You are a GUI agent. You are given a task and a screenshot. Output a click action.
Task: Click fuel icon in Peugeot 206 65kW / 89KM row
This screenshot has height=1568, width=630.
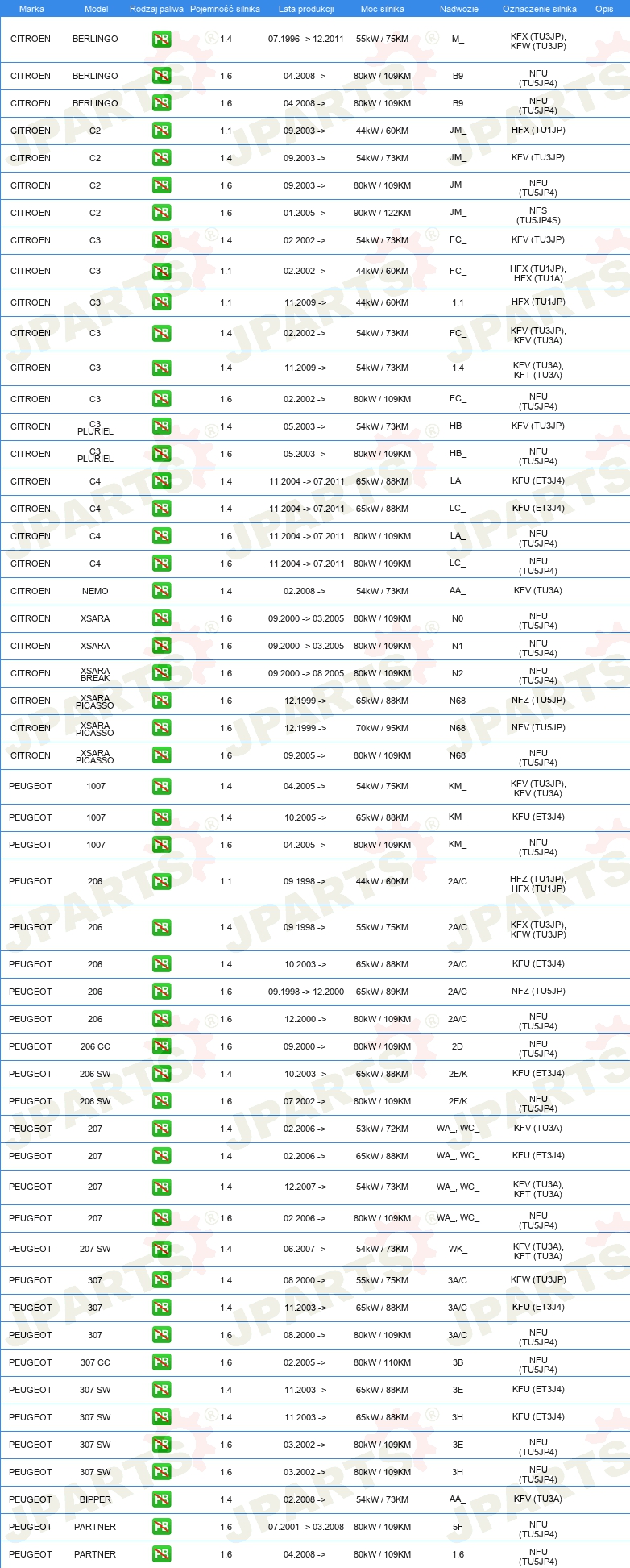161,992
